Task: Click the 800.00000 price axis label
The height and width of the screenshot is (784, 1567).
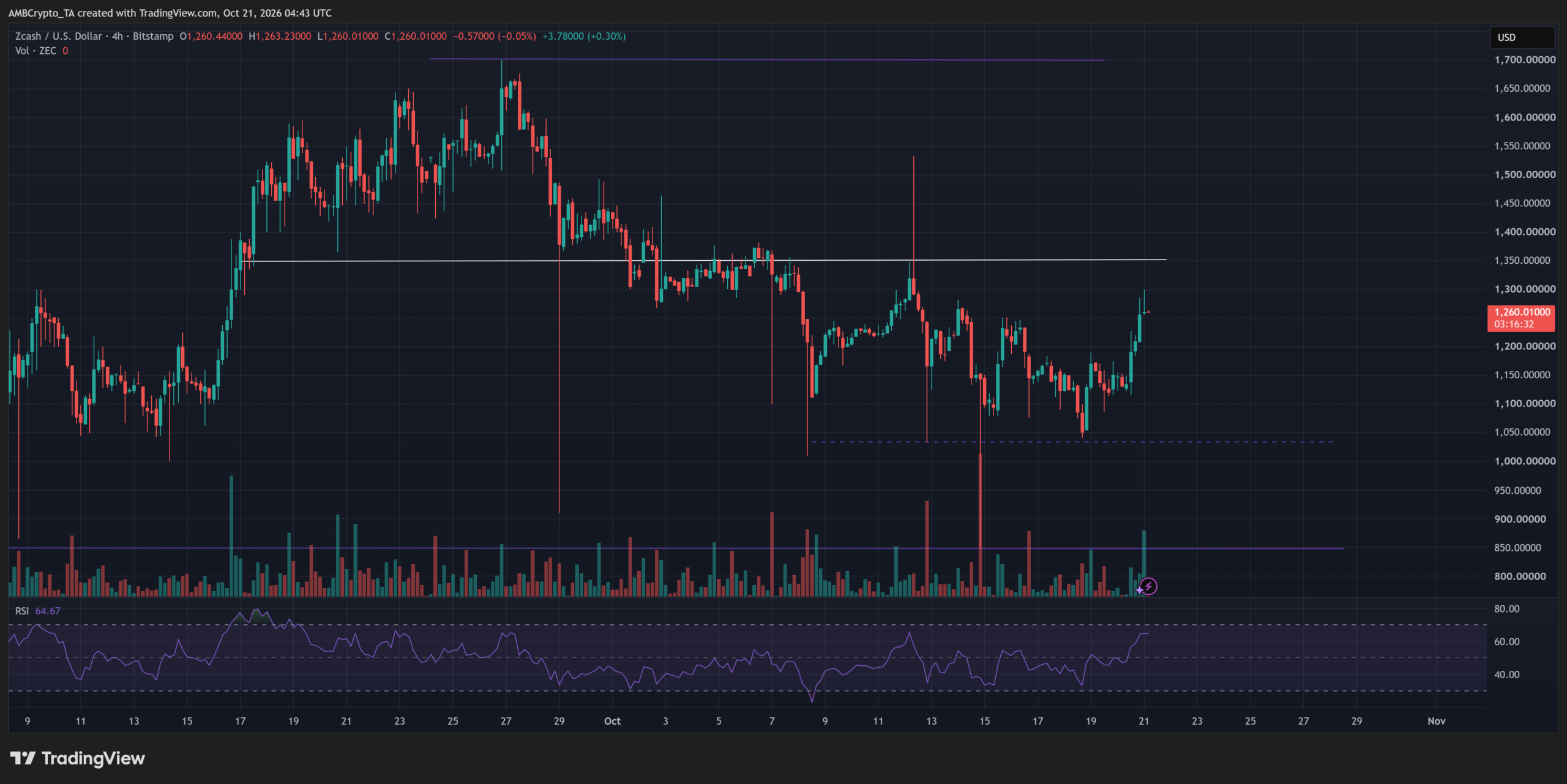Action: pos(1520,576)
